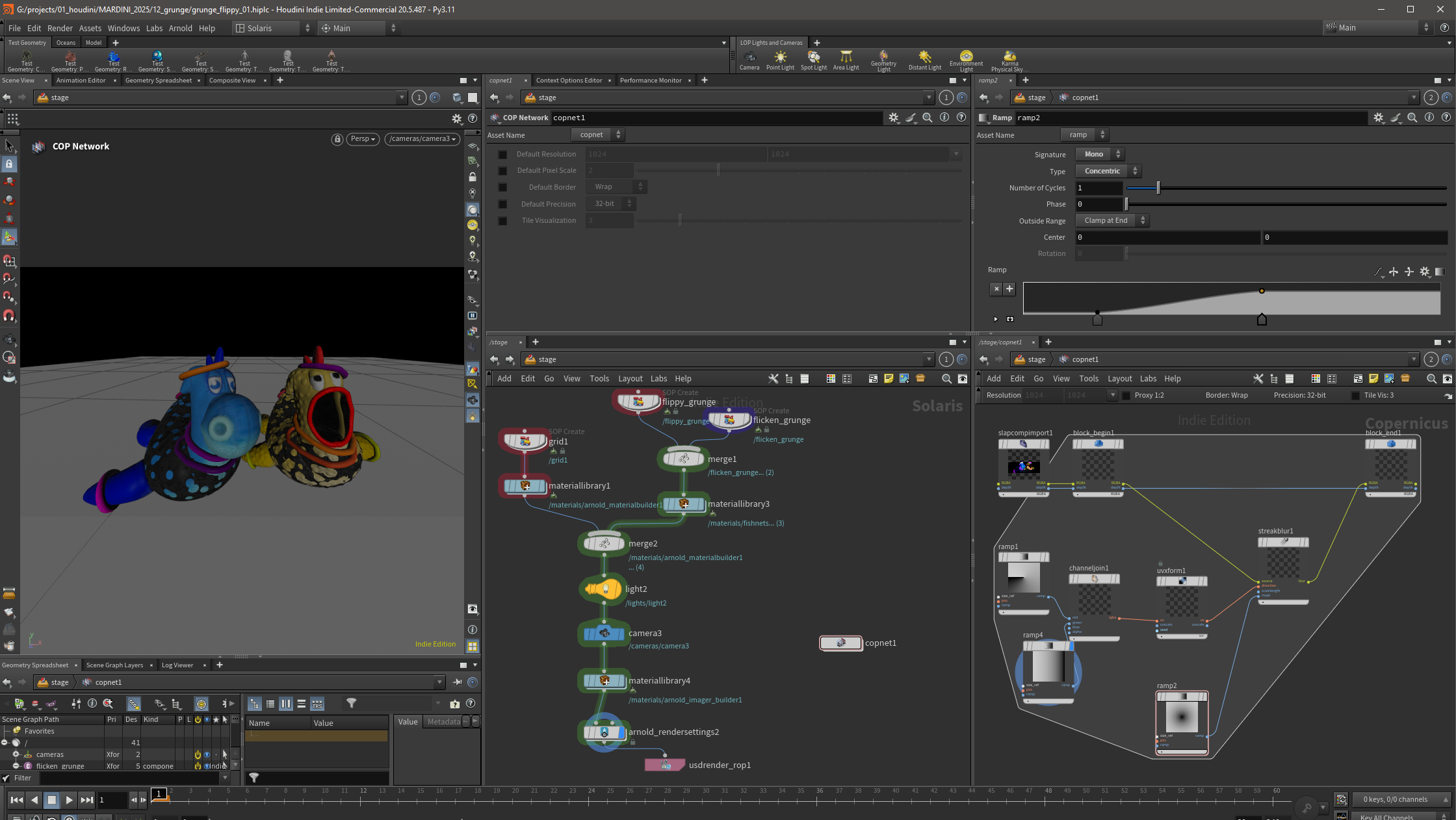Open the Solaris desktop dropdown

[x=272, y=28]
